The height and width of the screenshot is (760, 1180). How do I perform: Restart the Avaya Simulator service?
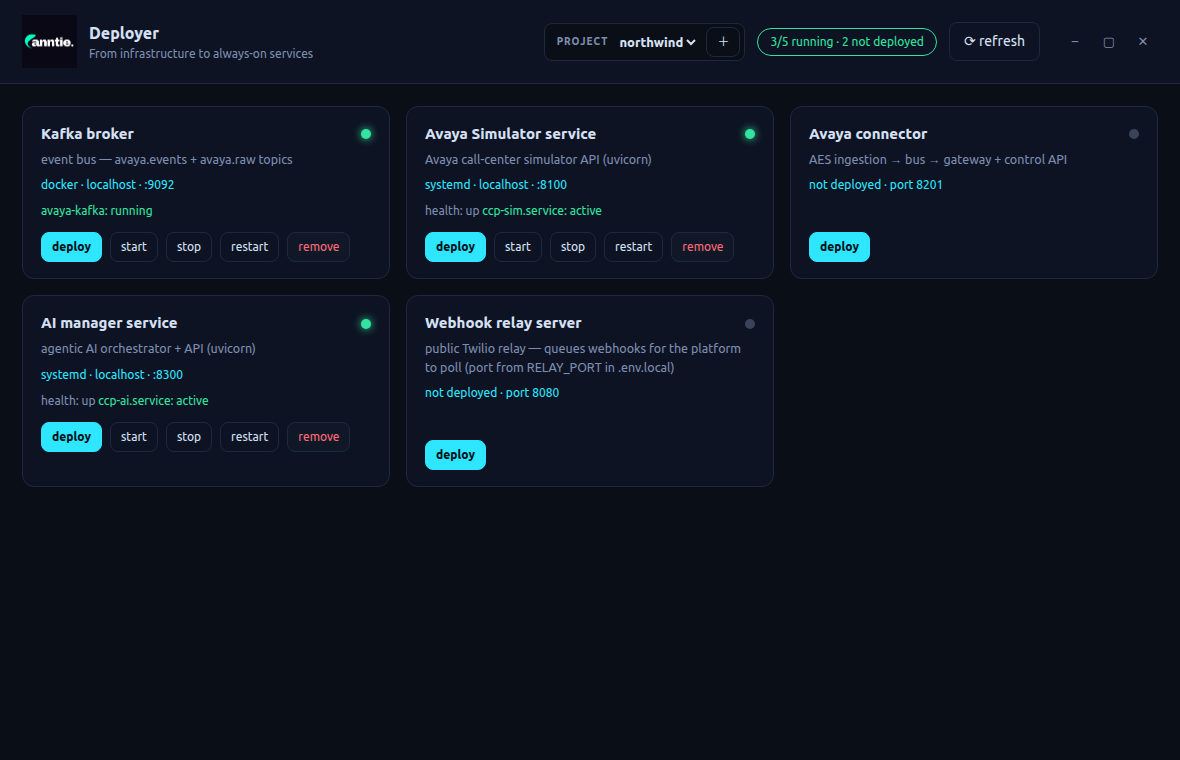(x=634, y=247)
